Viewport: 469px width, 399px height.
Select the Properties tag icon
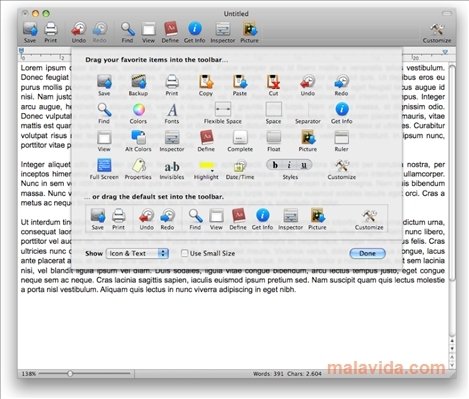pos(138,165)
